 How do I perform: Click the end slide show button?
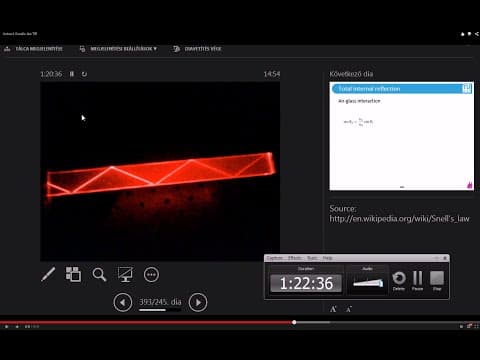203,49
